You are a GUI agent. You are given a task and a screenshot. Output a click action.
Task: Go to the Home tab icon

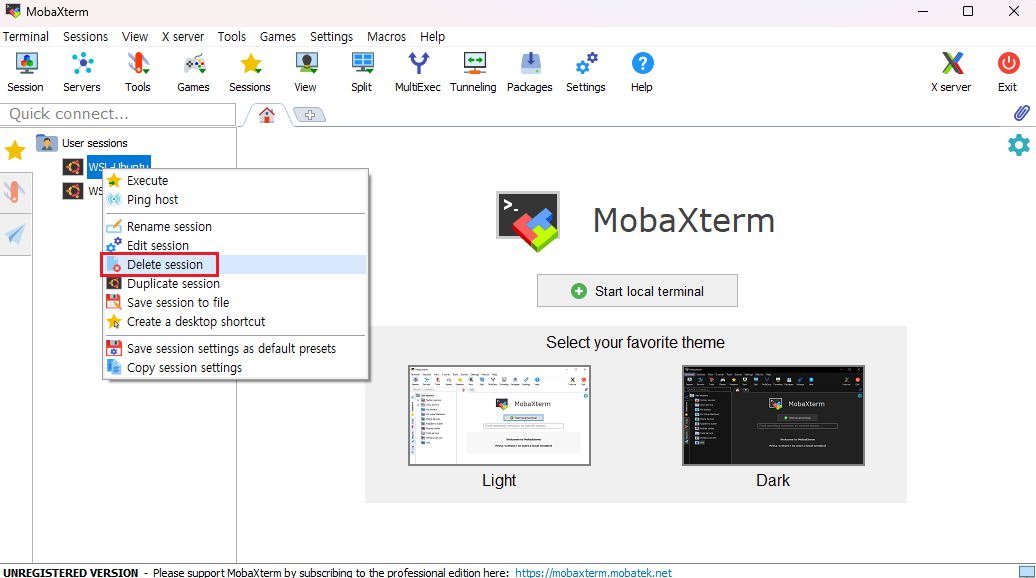point(267,115)
